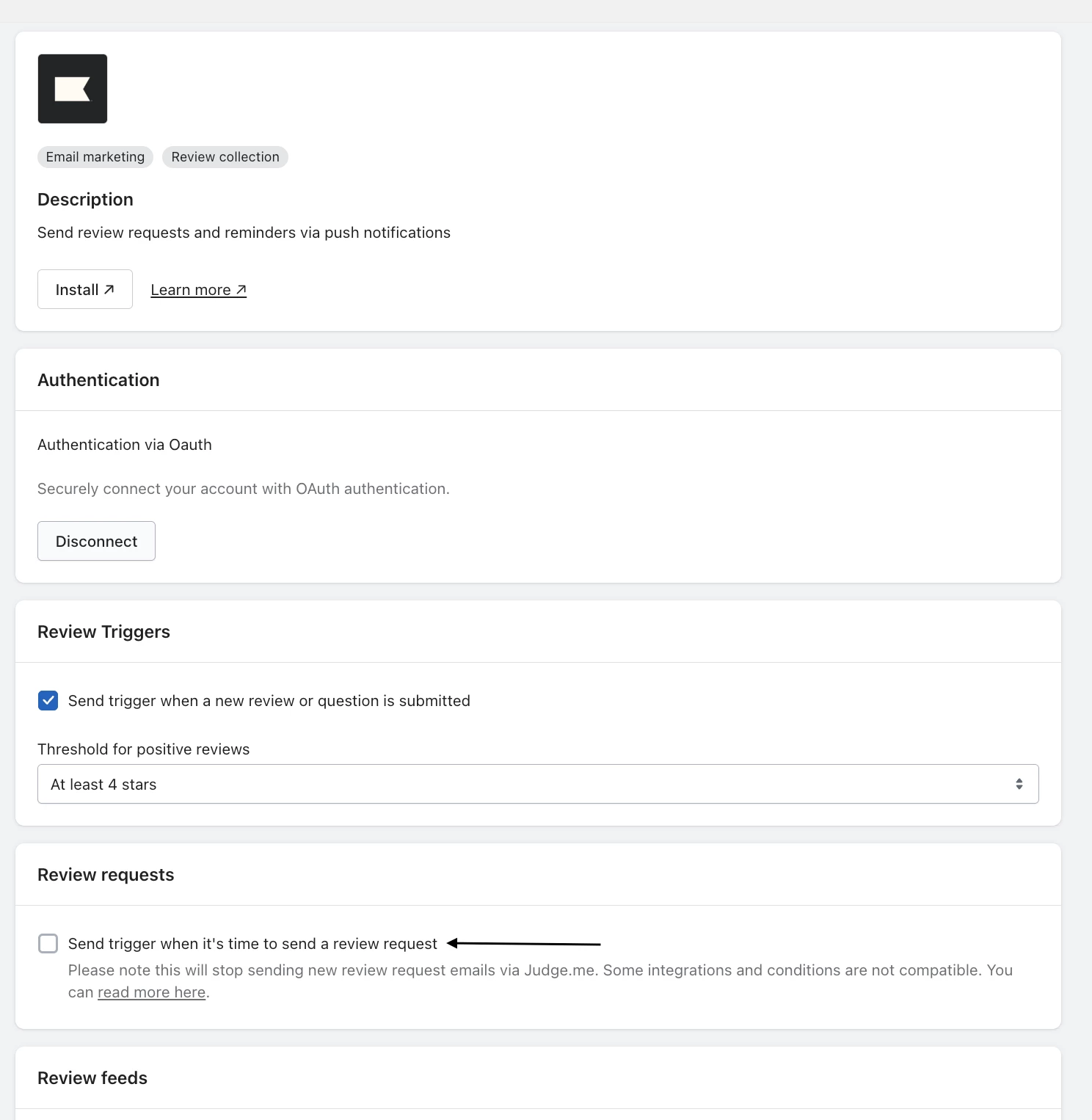The height and width of the screenshot is (1120, 1092).
Task: Click the dropdown up-down arrows icon
Action: [x=1019, y=784]
